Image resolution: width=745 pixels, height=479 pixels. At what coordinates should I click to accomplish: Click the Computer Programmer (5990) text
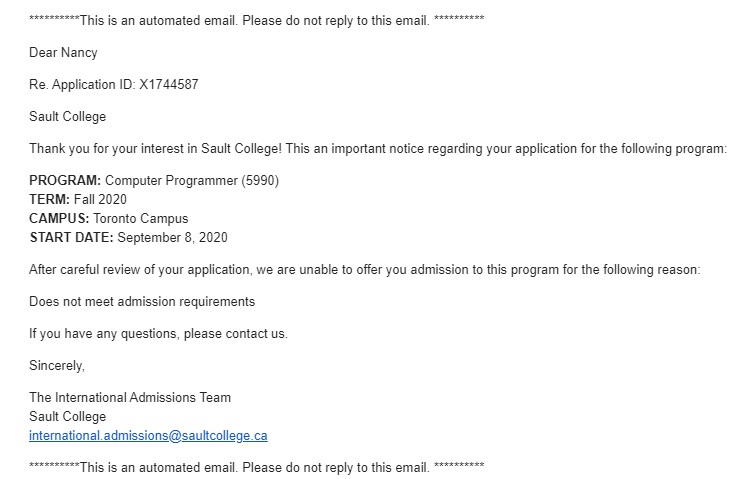[192, 181]
